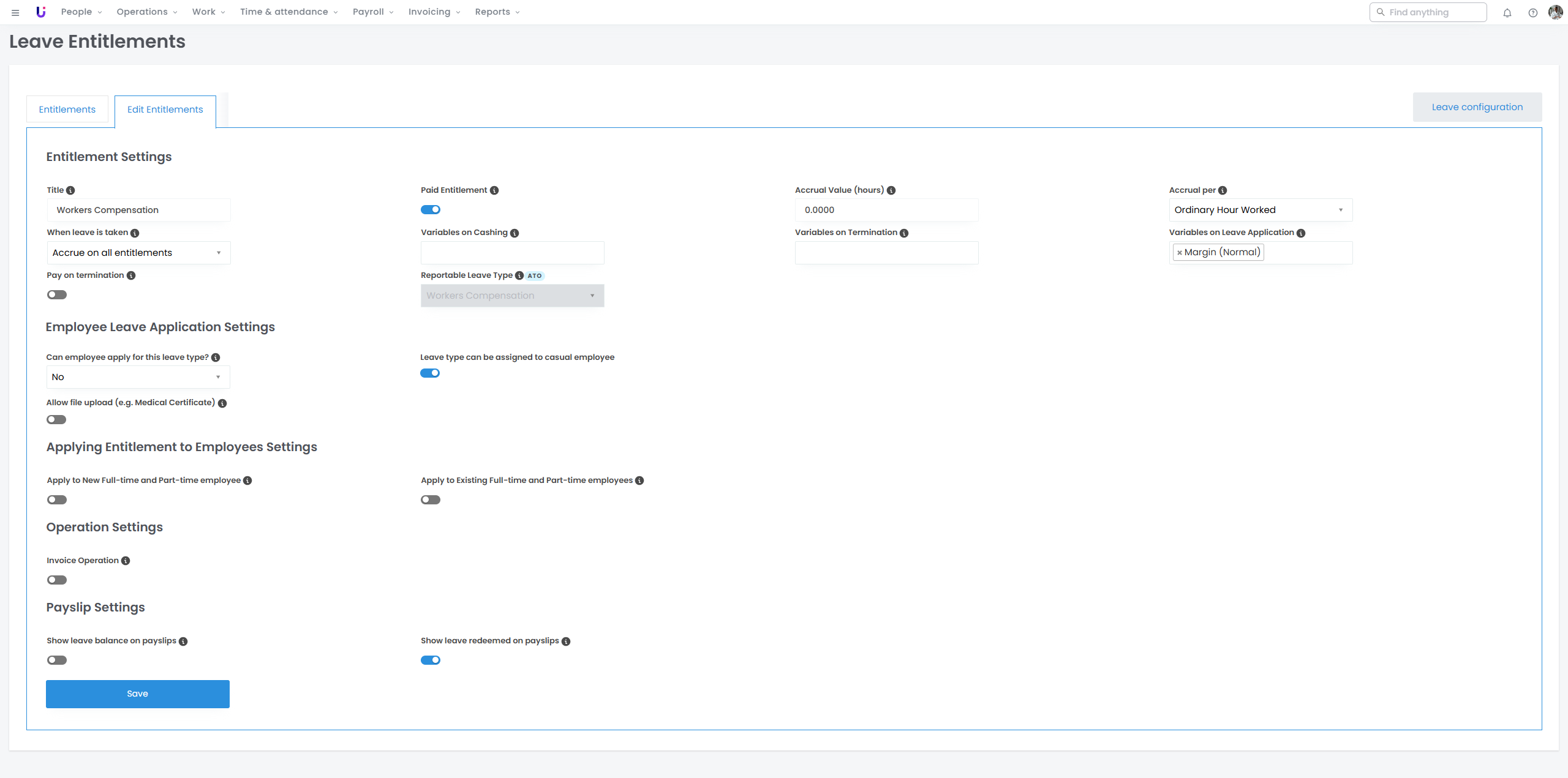Click info icon beside Pay on termination

(131, 275)
